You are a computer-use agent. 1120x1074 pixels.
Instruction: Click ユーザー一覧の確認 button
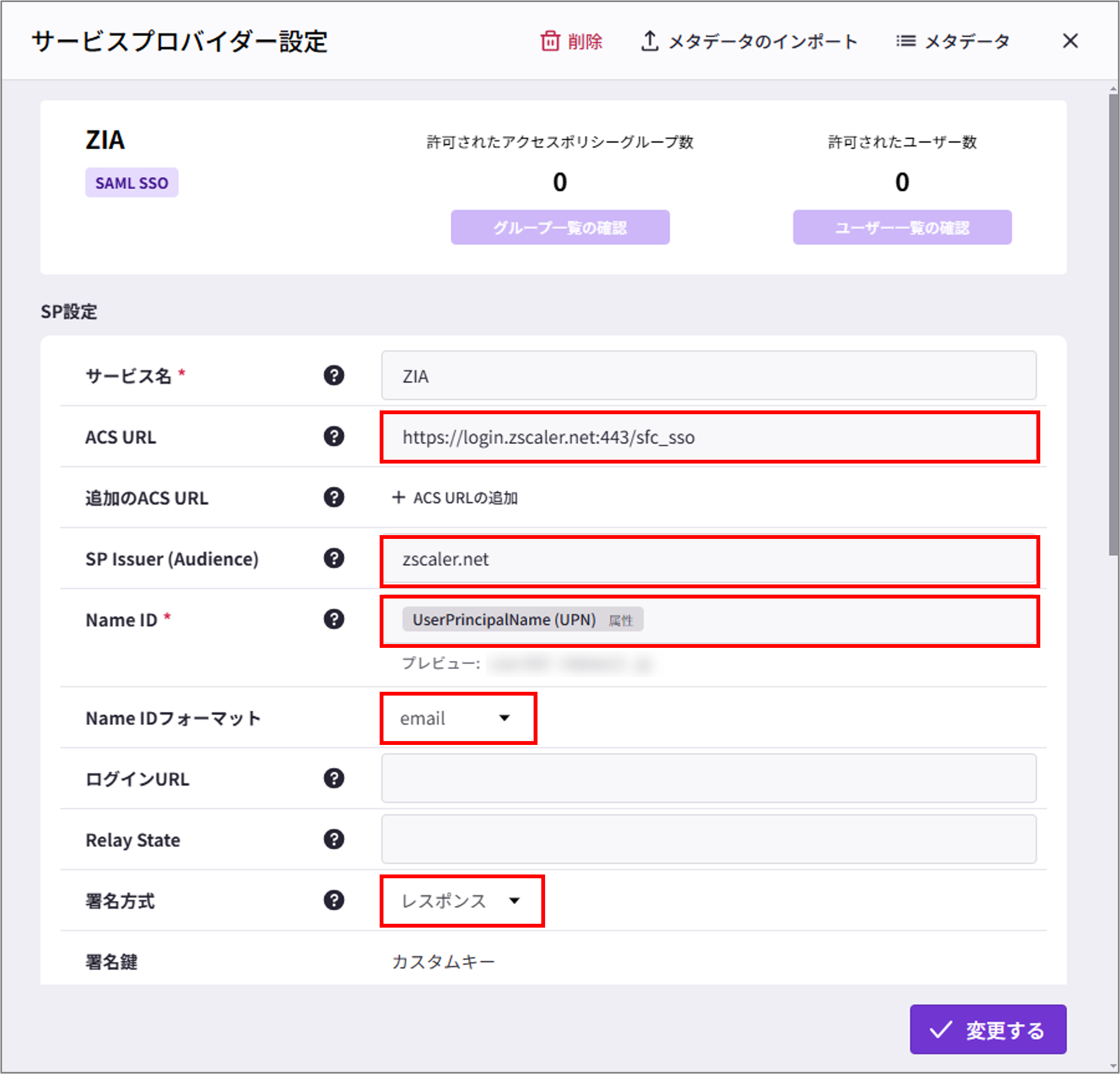pyautogui.click(x=902, y=227)
